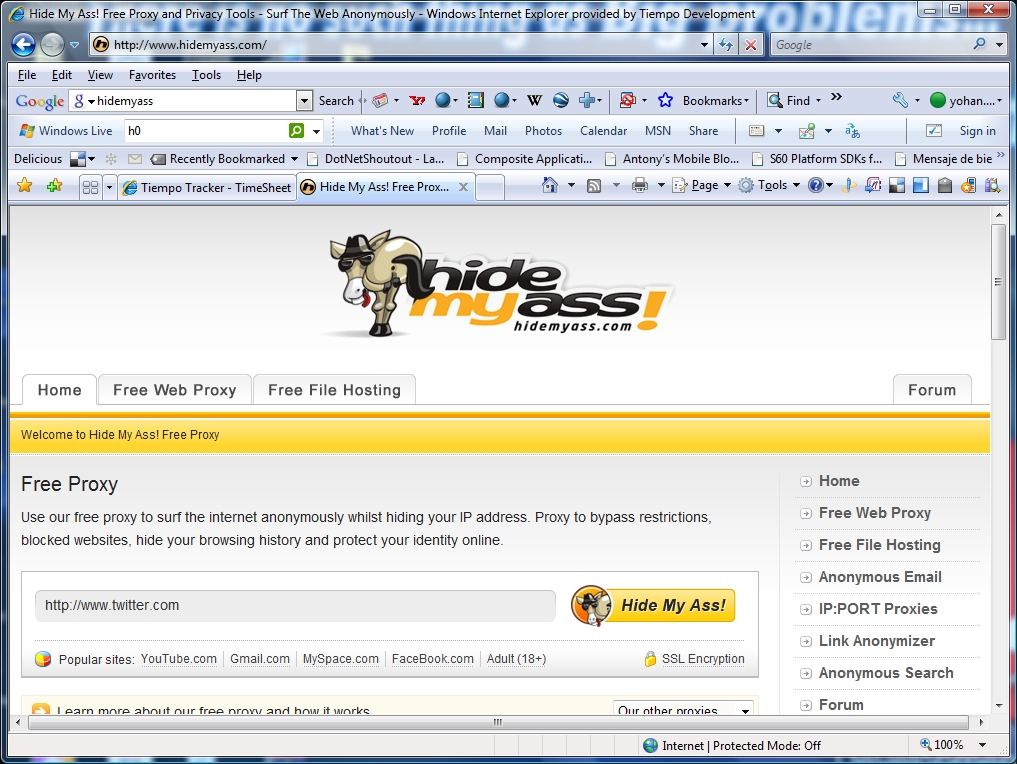Toggle the Google toolbar popup blocker icon
The height and width of the screenshot is (764, 1017).
pos(627,101)
